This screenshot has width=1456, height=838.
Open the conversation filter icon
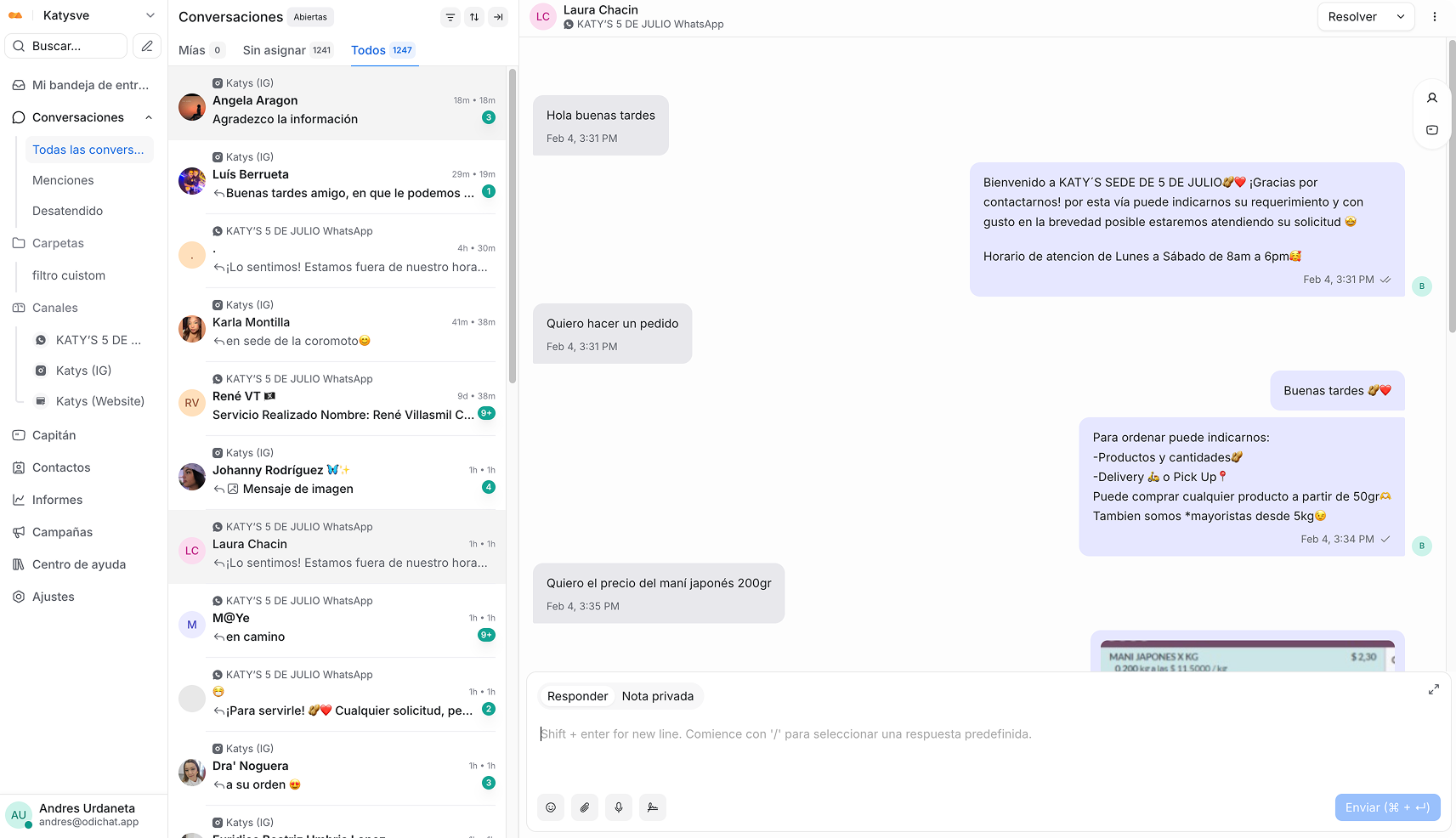(450, 17)
